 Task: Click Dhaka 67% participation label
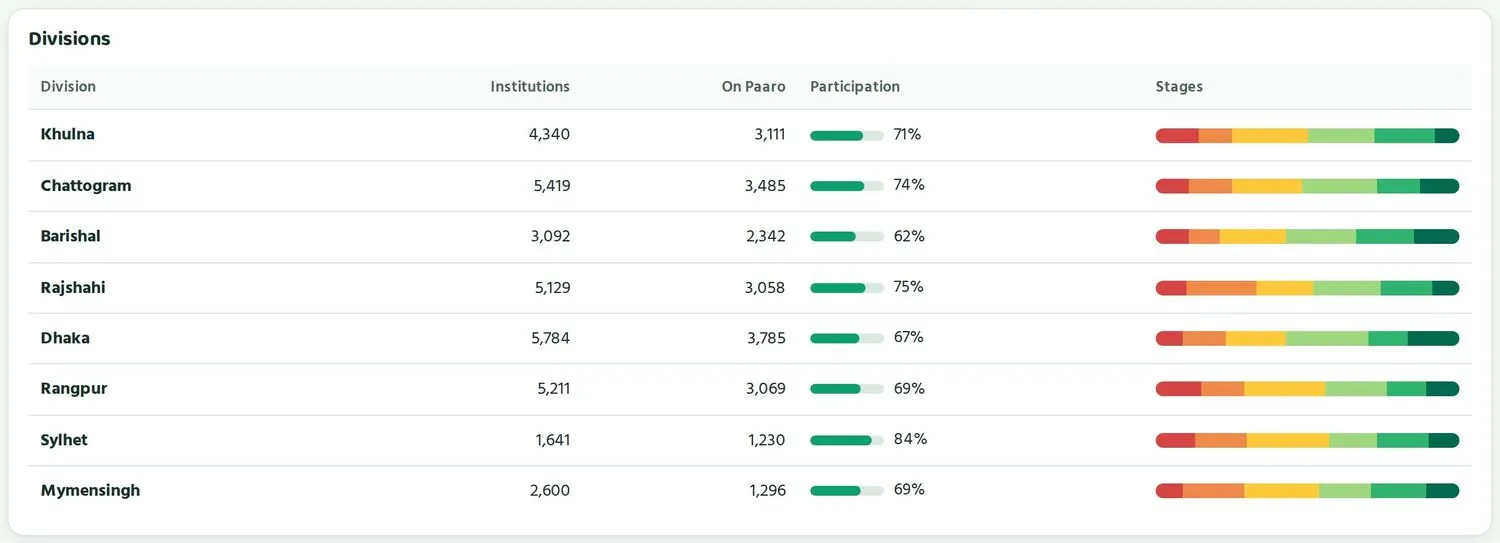tap(909, 338)
